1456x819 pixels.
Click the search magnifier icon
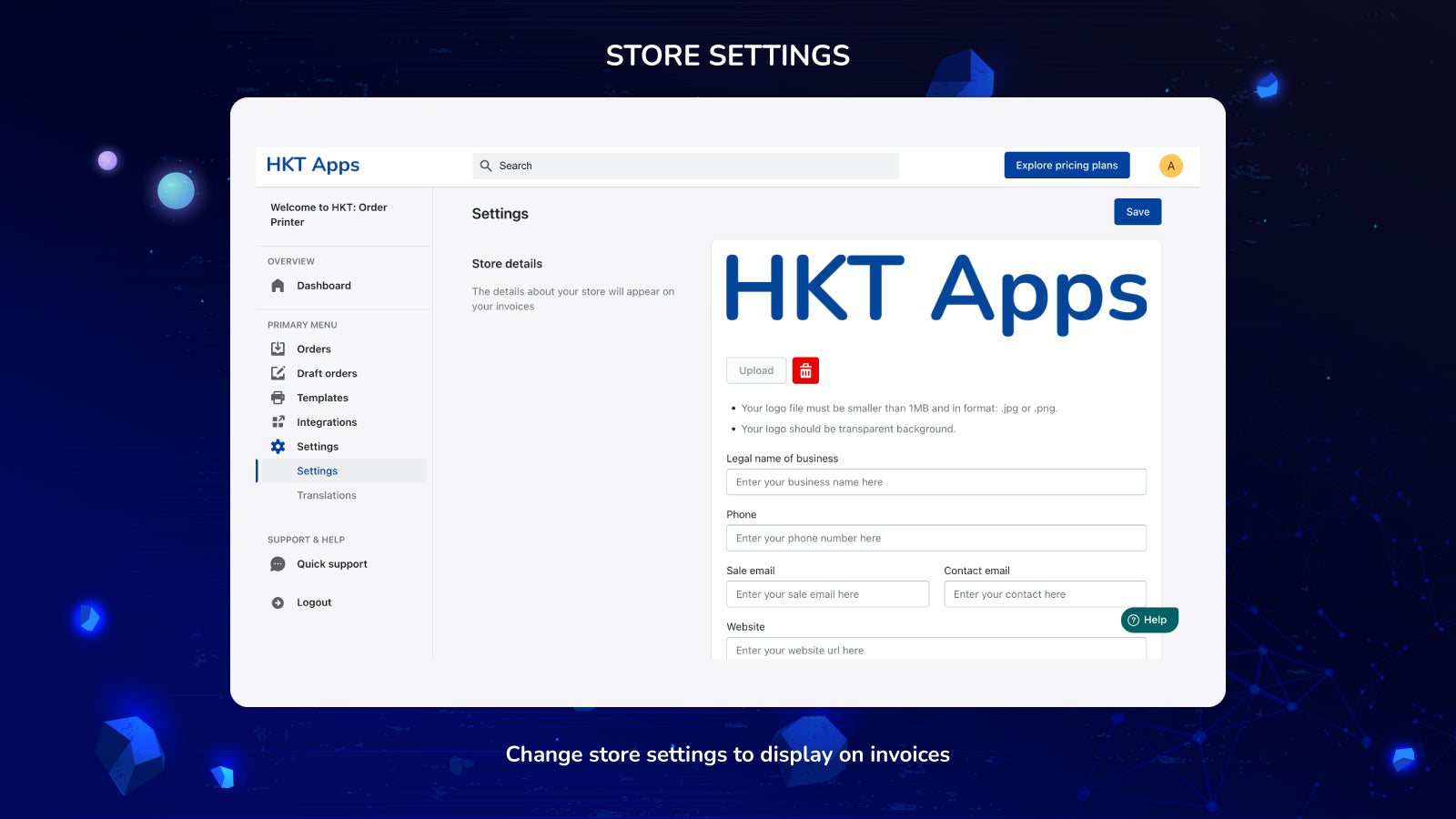click(x=488, y=166)
